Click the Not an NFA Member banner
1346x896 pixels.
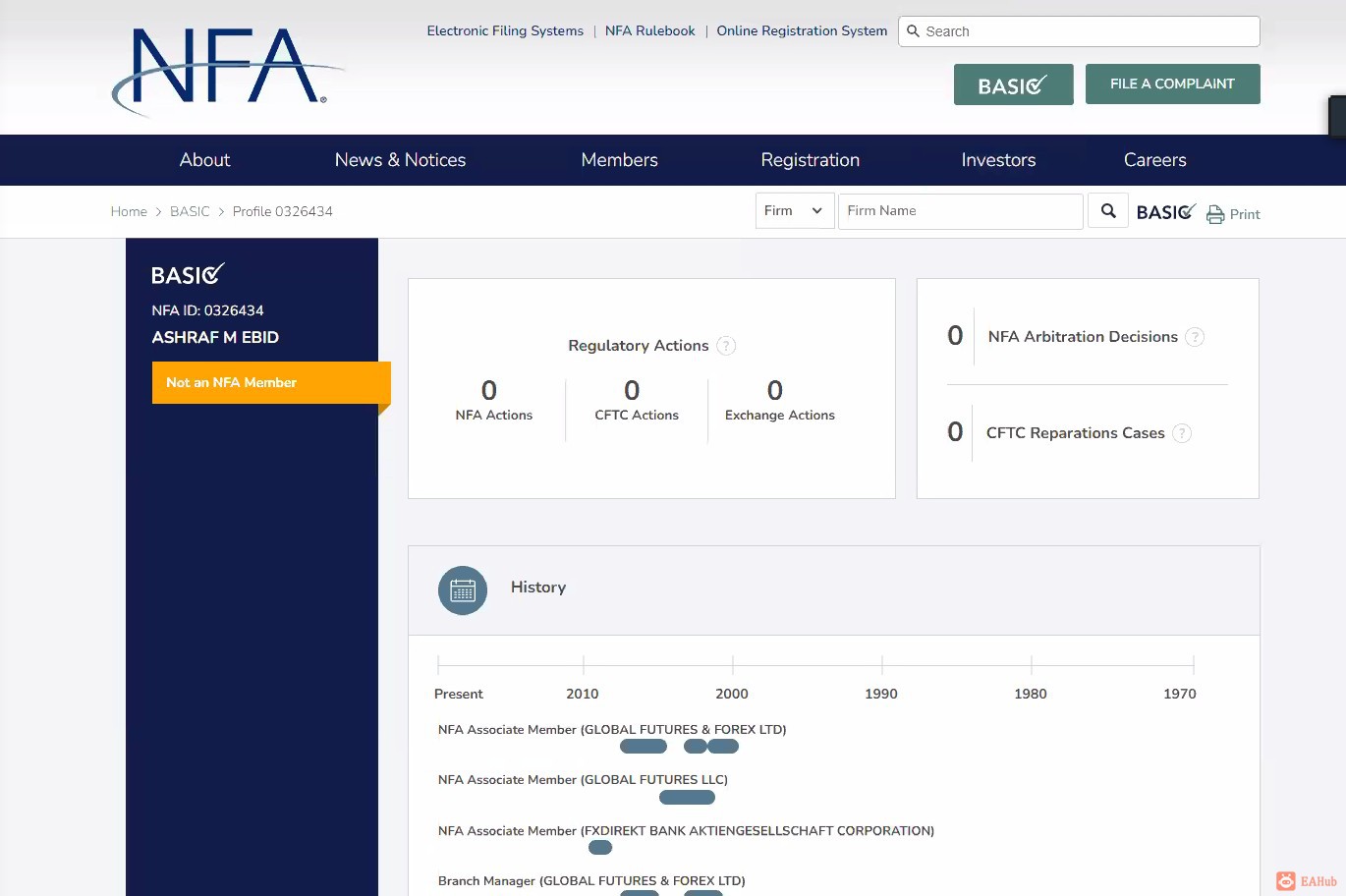(x=271, y=382)
